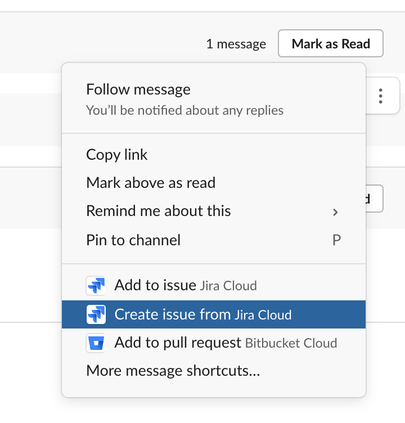405x423 pixels.
Task: Expand the chevron arrow beside Remind me
Action: point(335,212)
